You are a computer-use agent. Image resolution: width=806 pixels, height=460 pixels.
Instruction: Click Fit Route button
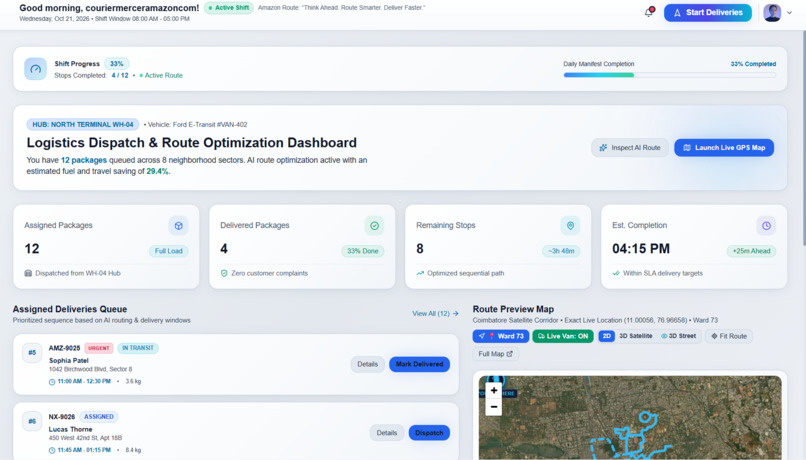[729, 336]
